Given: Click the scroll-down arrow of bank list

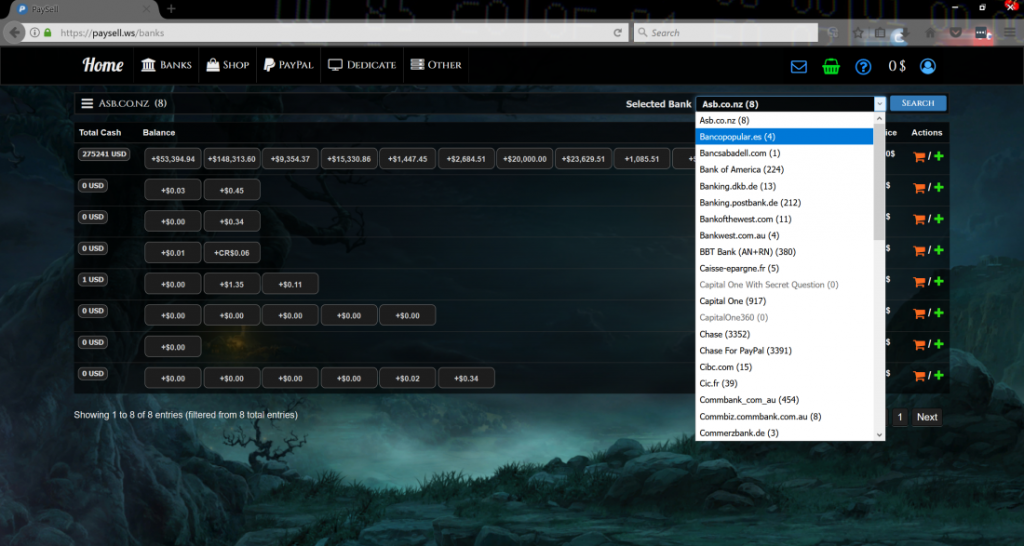Looking at the screenshot, I should click(x=879, y=435).
